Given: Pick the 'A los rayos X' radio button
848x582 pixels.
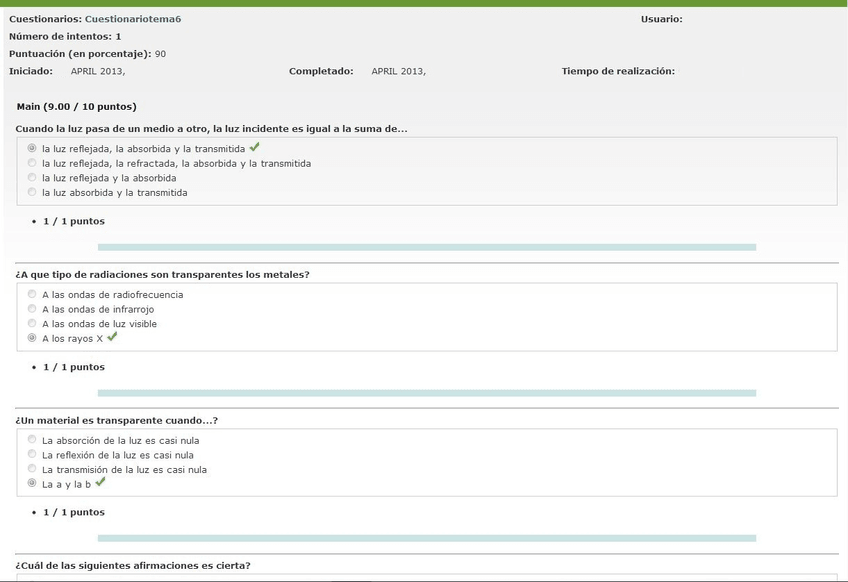Looking at the screenshot, I should click(32, 338).
